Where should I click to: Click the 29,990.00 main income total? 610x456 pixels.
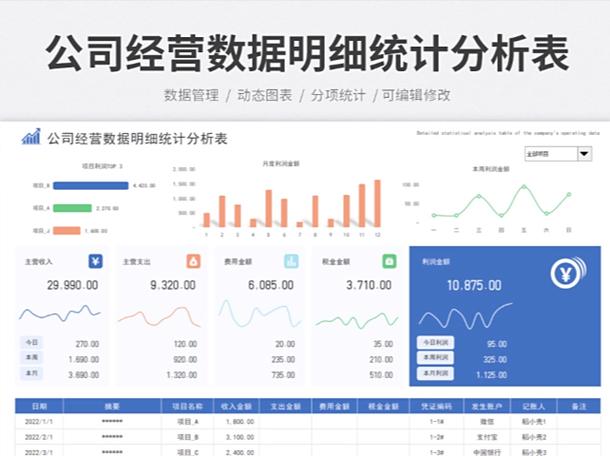click(72, 285)
